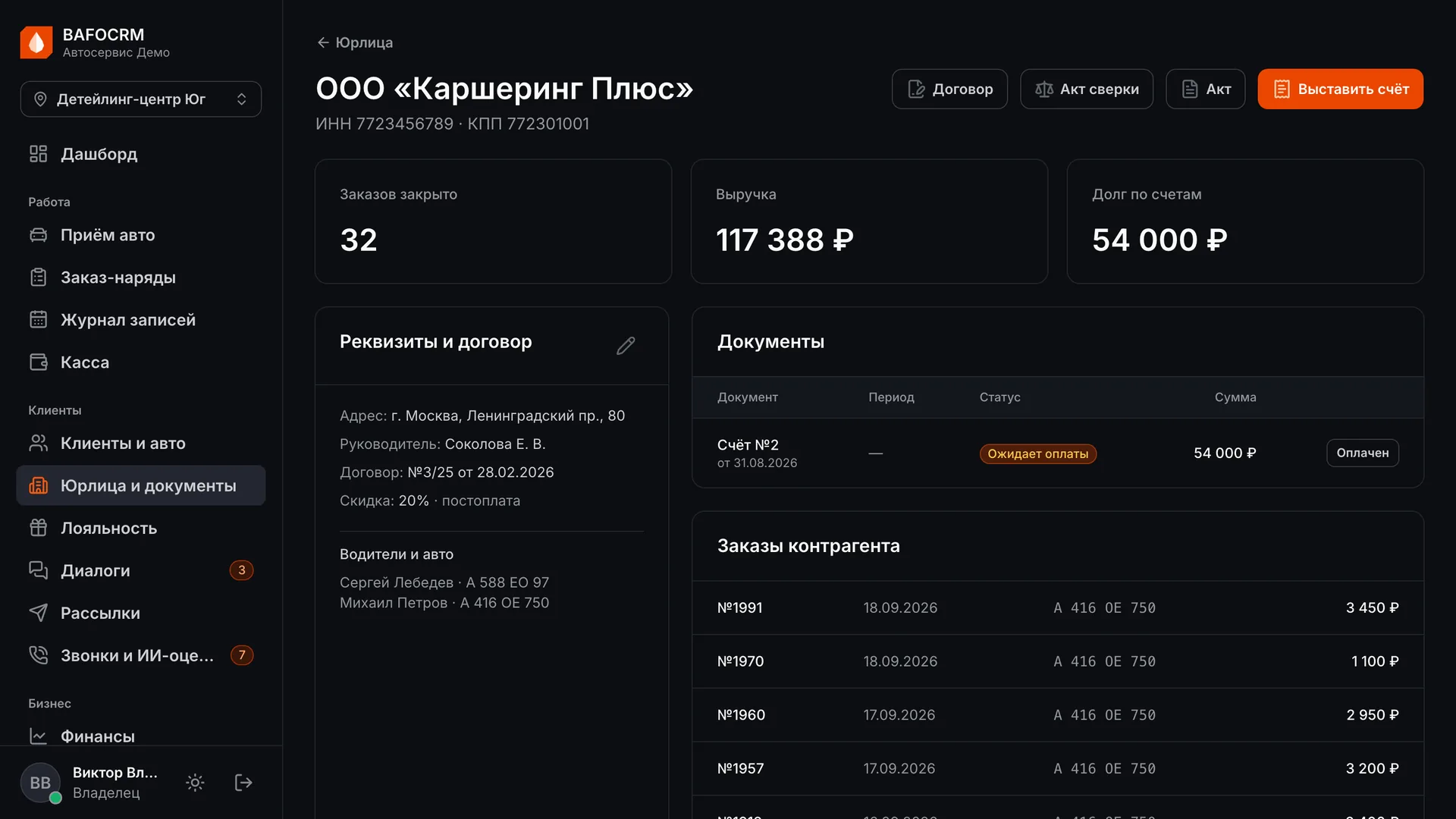
Task: Open order №1991 row
Action: click(x=1058, y=608)
